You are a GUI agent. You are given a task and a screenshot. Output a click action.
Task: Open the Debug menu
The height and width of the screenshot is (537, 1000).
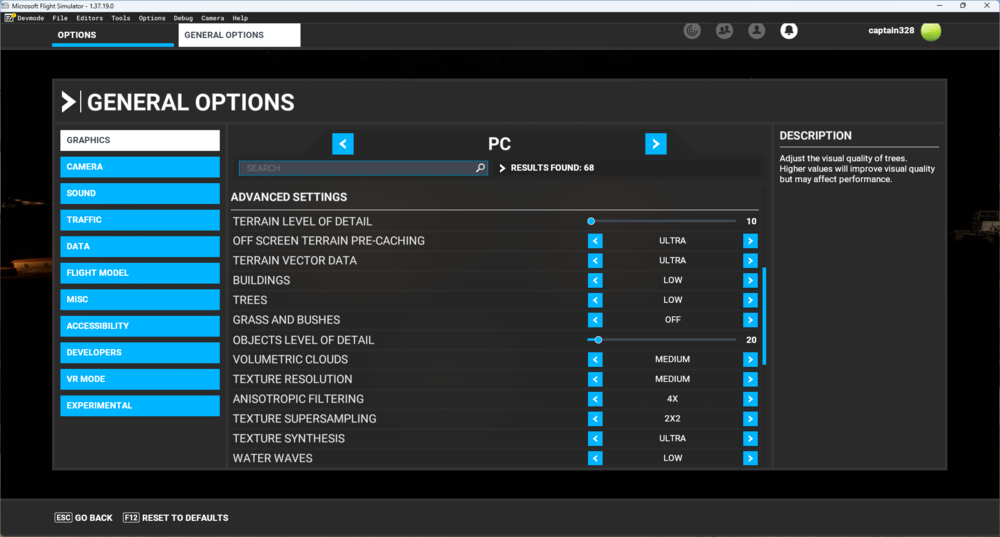tap(183, 18)
